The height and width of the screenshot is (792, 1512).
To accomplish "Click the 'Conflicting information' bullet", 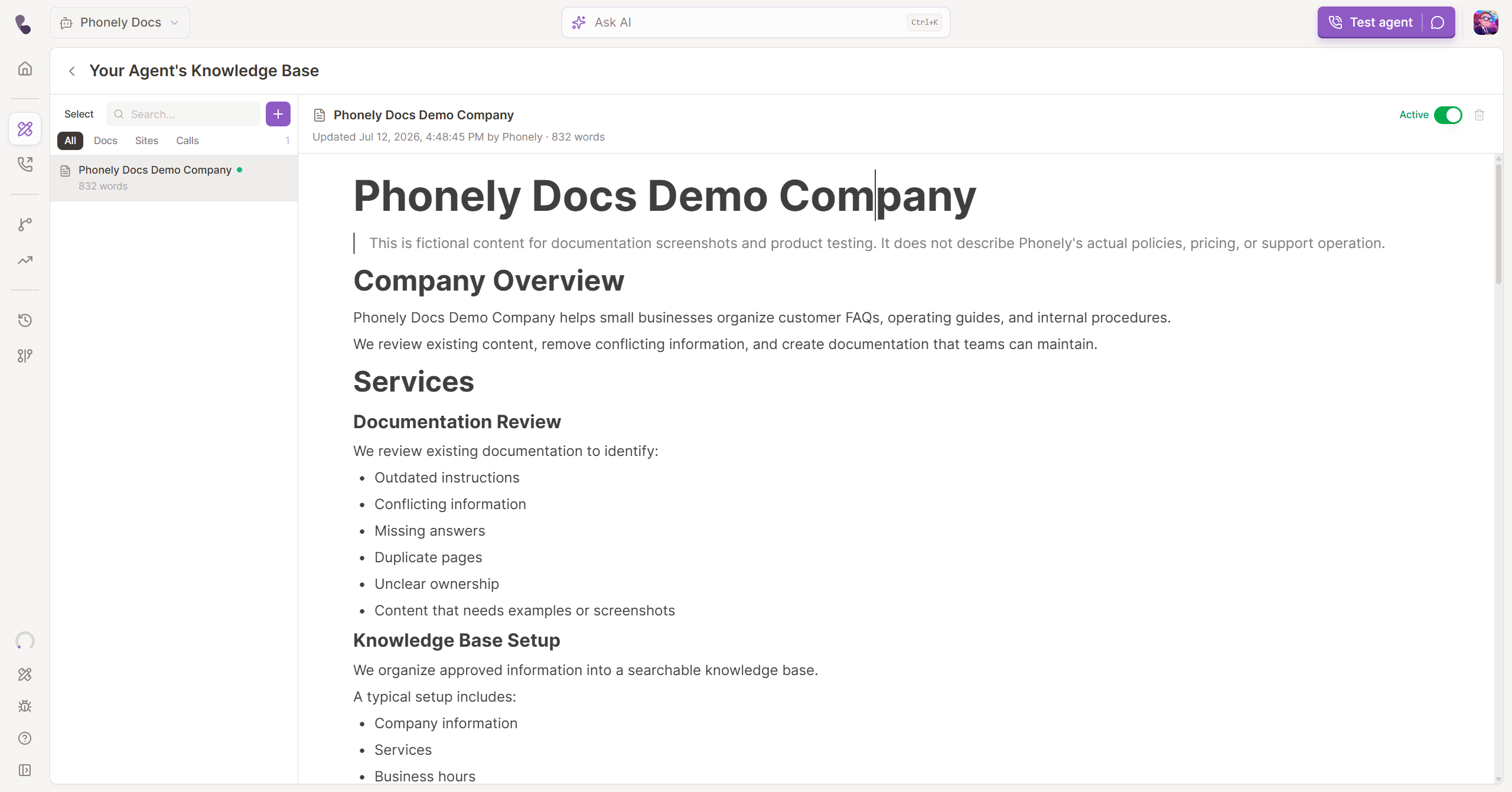I will [450, 504].
